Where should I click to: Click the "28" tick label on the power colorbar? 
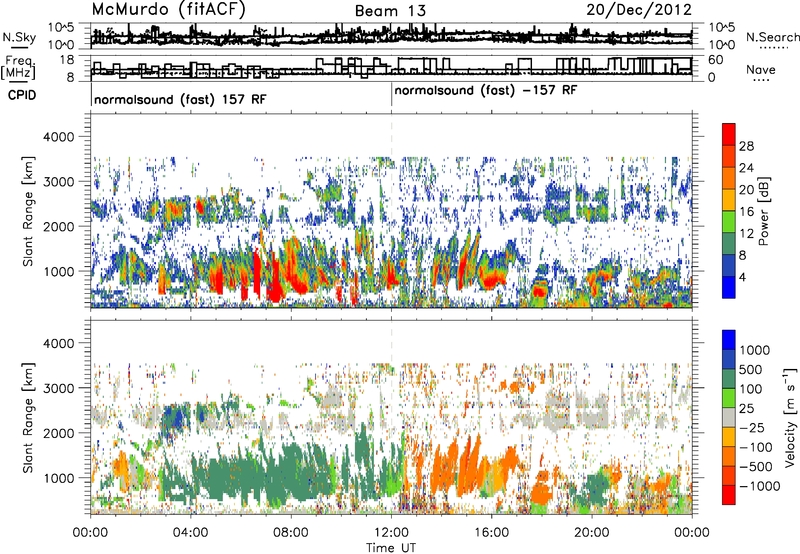746,146
